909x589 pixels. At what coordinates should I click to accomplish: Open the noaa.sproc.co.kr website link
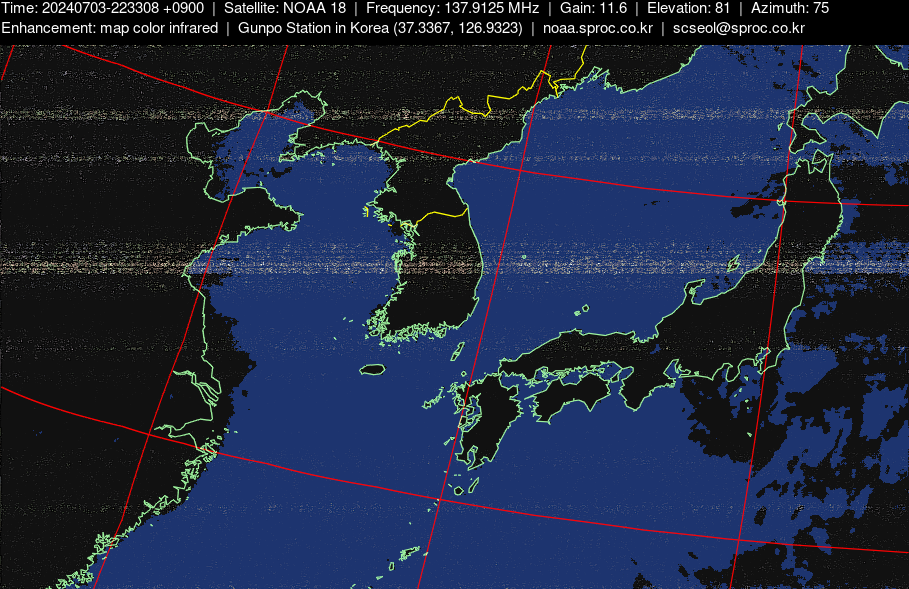[x=597, y=28]
